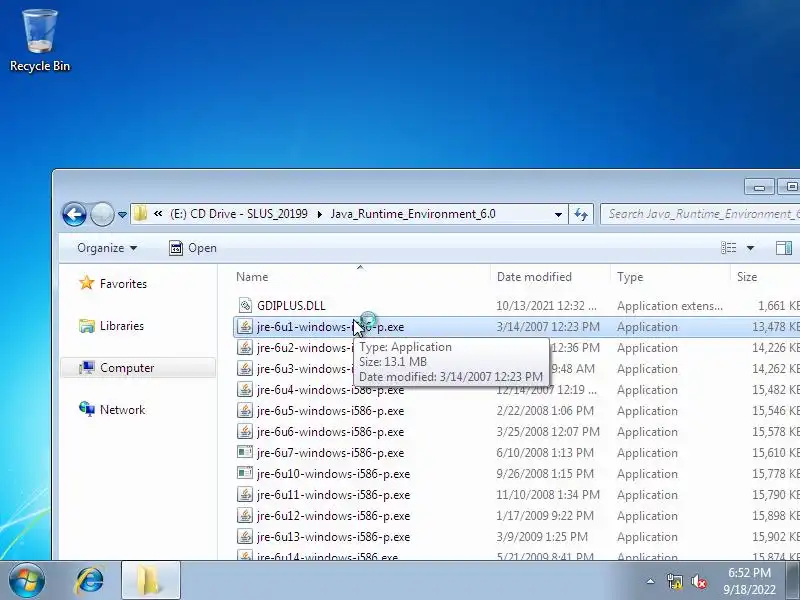Select Favorites in the navigation pane

tap(123, 284)
